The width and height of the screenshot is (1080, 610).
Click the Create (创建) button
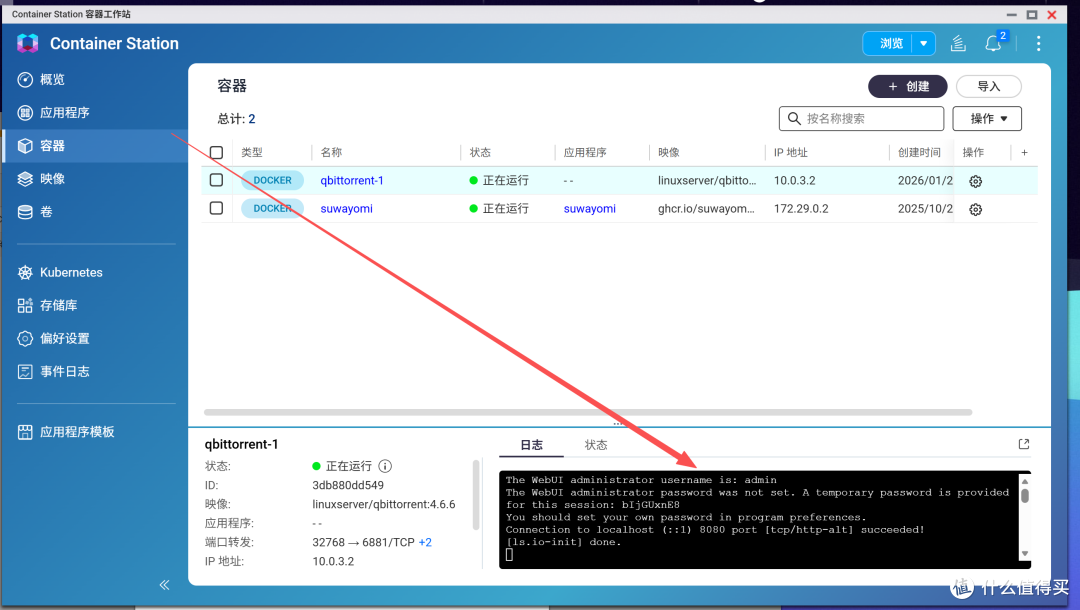[x=908, y=87]
